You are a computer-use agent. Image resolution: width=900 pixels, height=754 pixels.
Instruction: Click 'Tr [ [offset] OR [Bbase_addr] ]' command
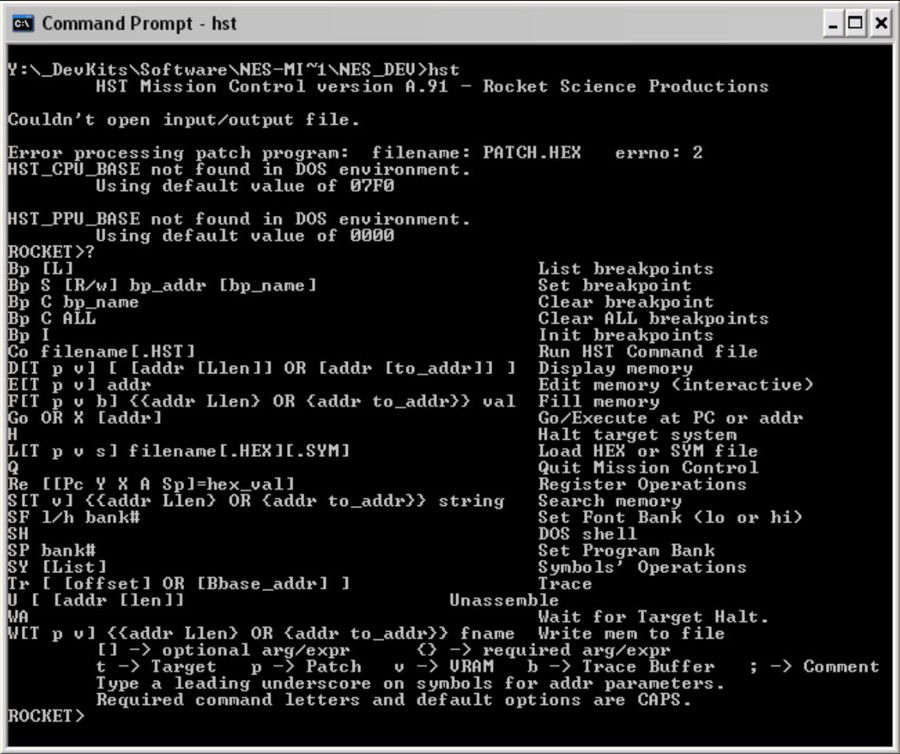(x=179, y=584)
